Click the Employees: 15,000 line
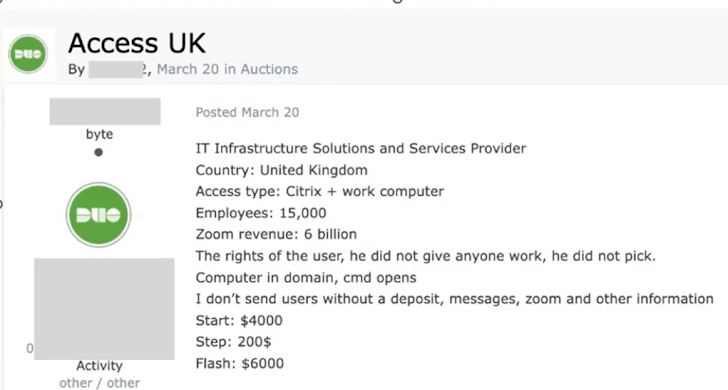728x390 pixels. point(261,213)
